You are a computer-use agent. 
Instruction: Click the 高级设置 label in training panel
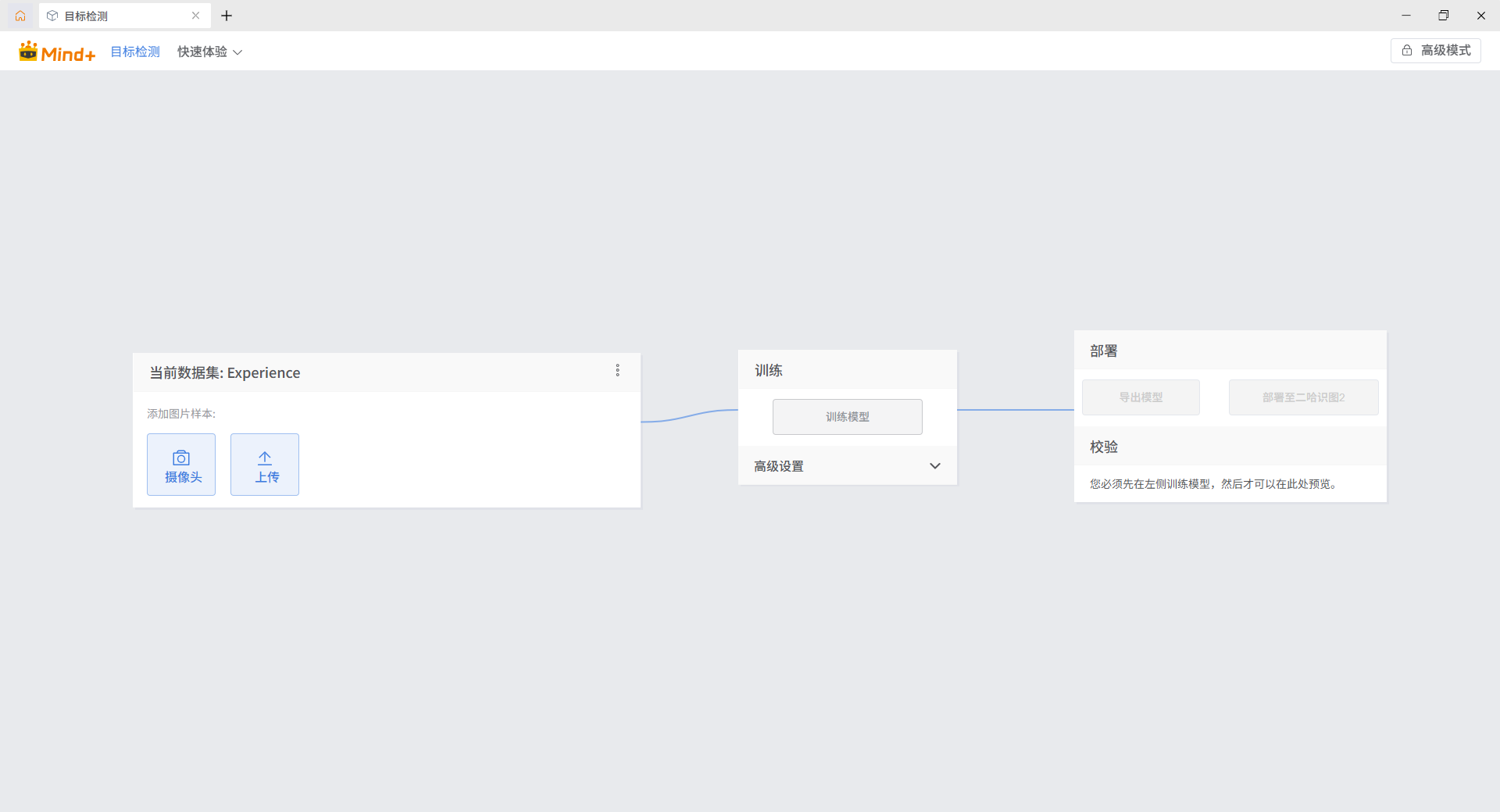[779, 466]
